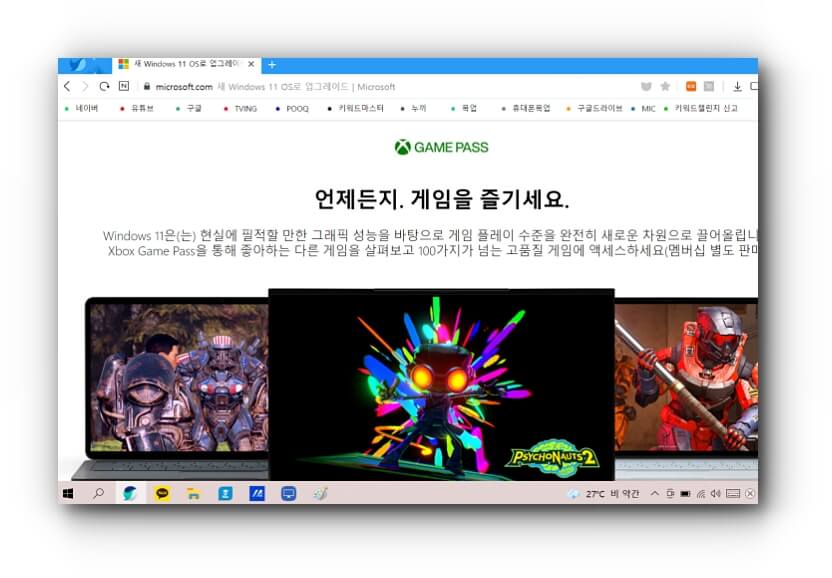Expand hidden system tray icons chevron

coord(655,494)
